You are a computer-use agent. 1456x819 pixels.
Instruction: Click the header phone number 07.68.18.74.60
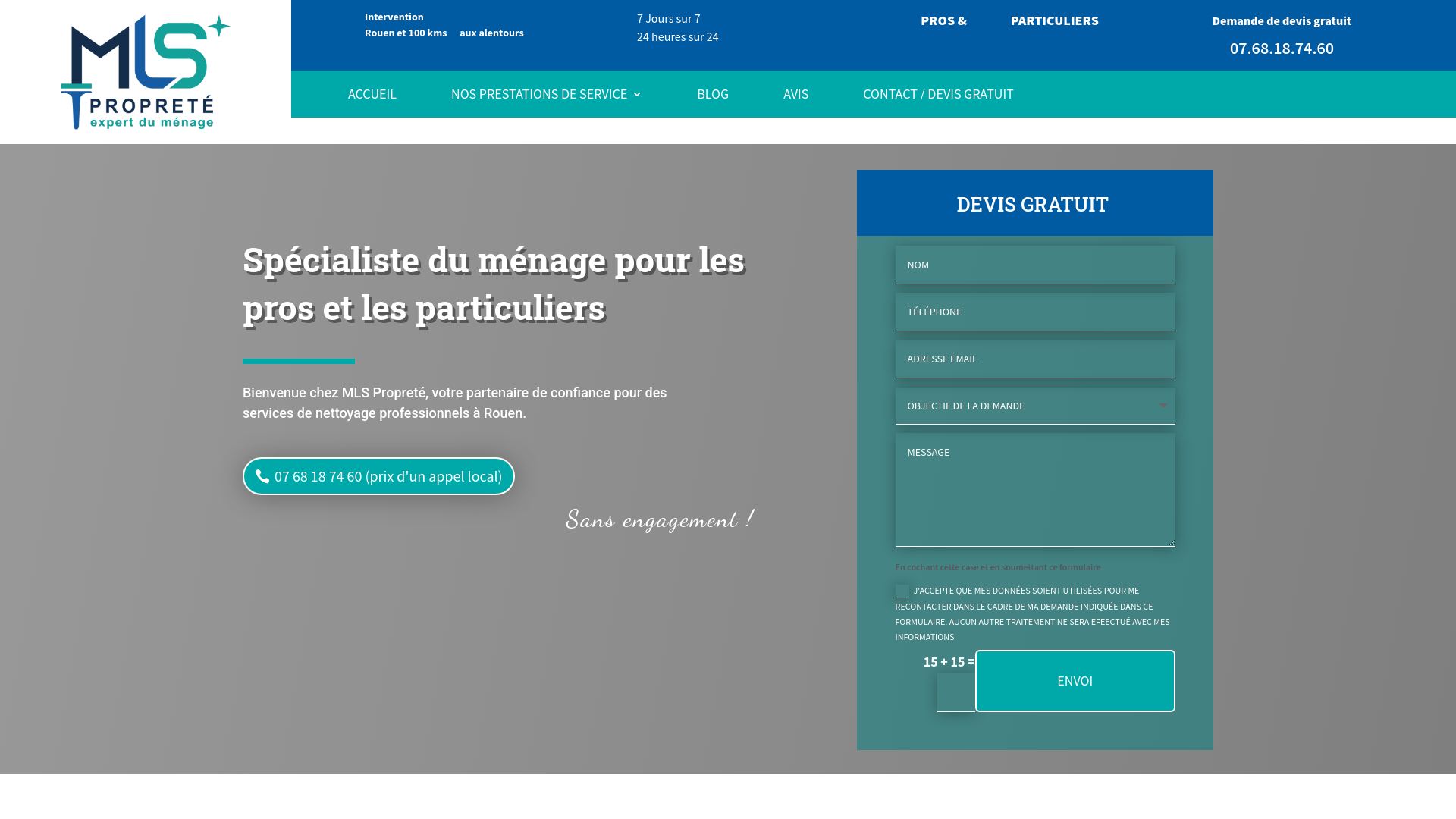[1281, 49]
